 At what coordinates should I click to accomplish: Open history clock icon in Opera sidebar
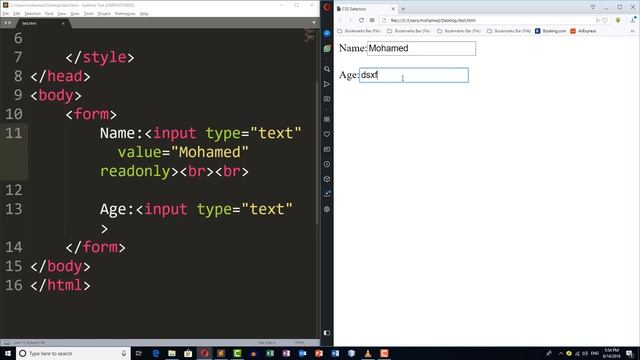327,164
